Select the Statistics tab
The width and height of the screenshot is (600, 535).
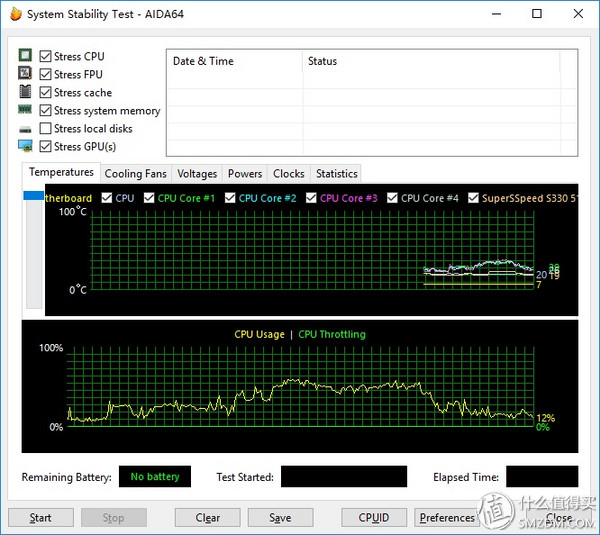336,174
